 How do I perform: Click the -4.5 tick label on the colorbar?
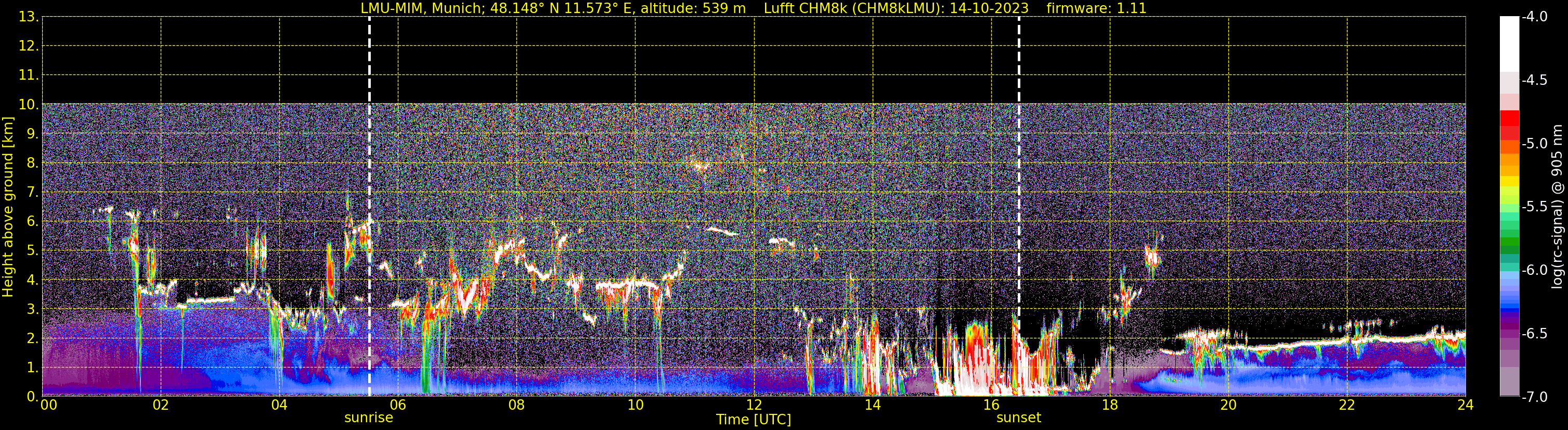click(x=1534, y=80)
